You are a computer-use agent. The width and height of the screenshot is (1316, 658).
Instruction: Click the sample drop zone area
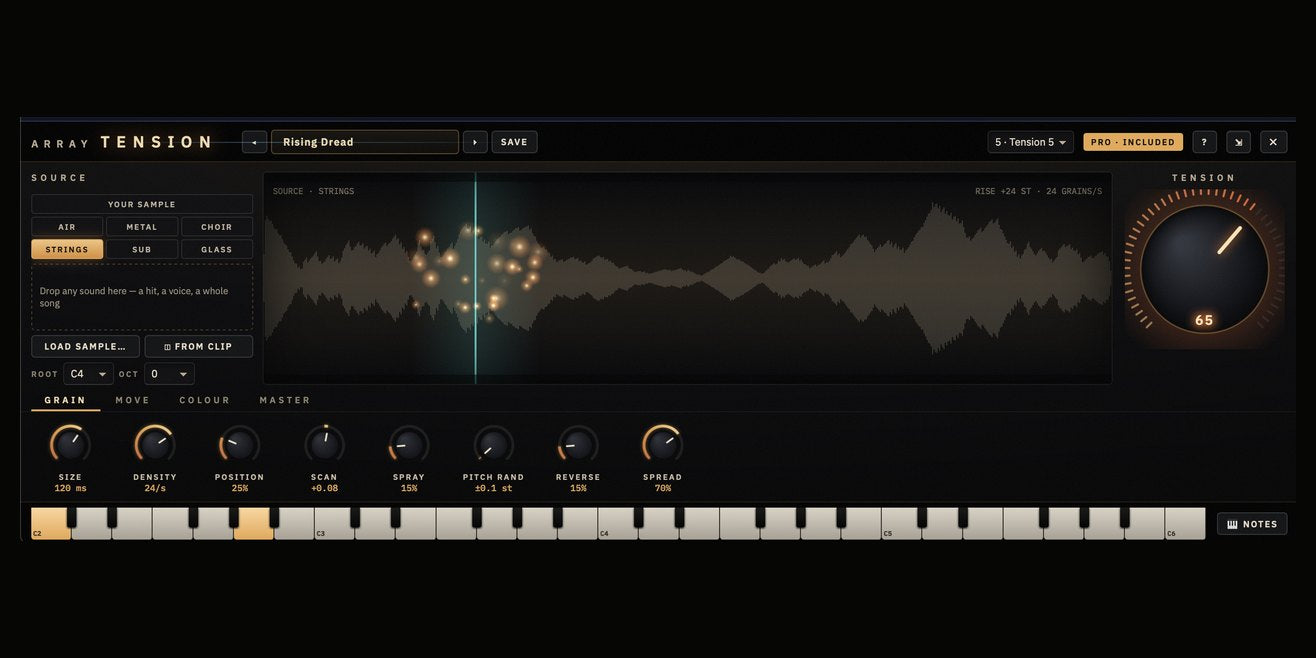[142, 297]
